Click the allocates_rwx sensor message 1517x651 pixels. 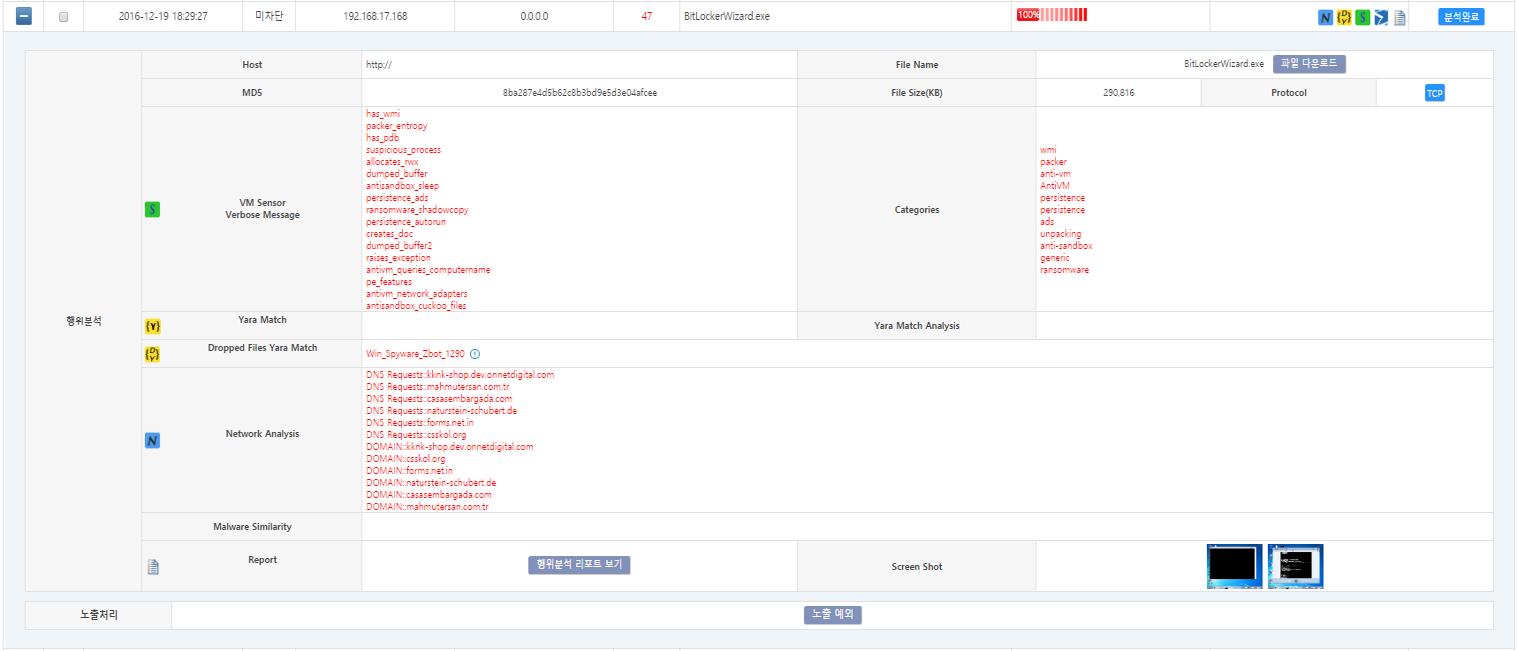pyautogui.click(x=392, y=162)
